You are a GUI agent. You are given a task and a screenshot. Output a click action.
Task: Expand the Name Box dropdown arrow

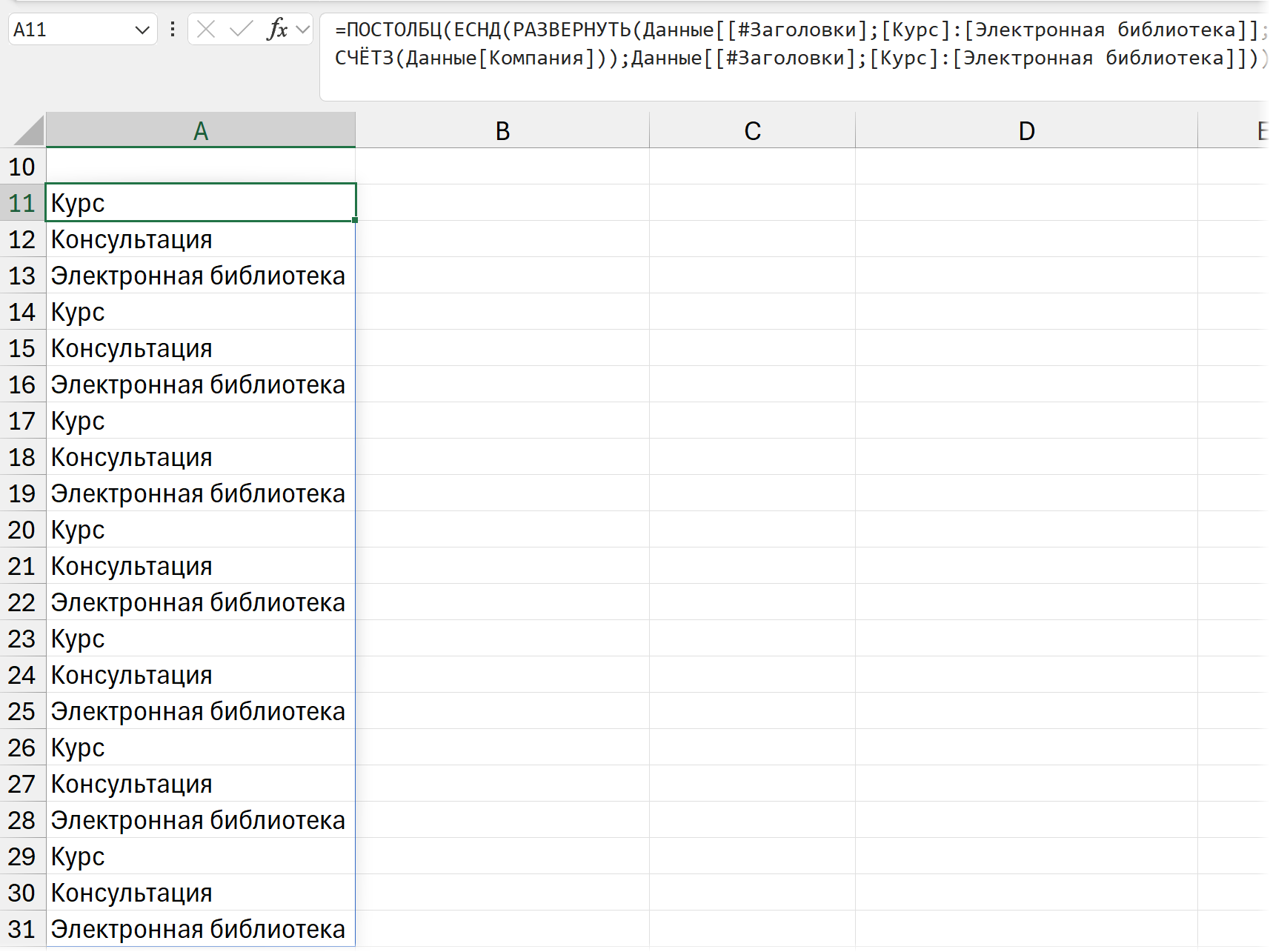point(142,30)
